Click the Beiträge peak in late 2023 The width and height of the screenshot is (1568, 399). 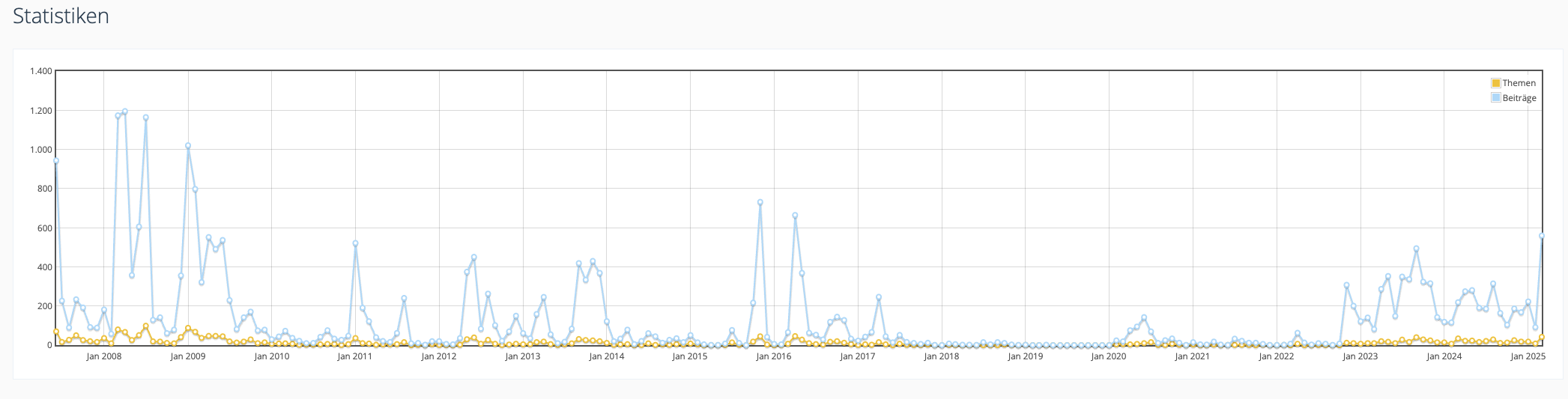click(x=1416, y=249)
